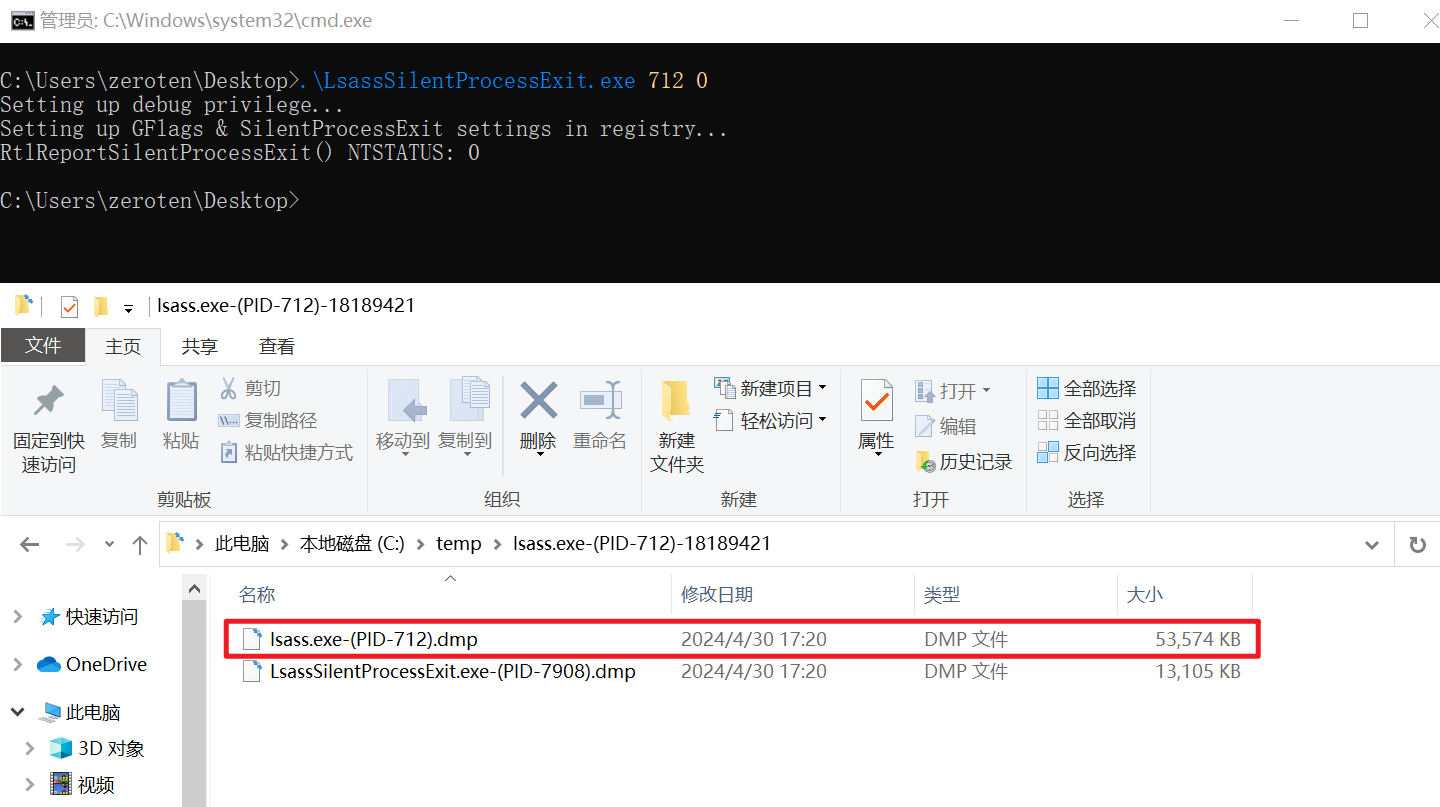Click the Delete (删除) red X icon
This screenshot has height=807, width=1440.
[538, 402]
